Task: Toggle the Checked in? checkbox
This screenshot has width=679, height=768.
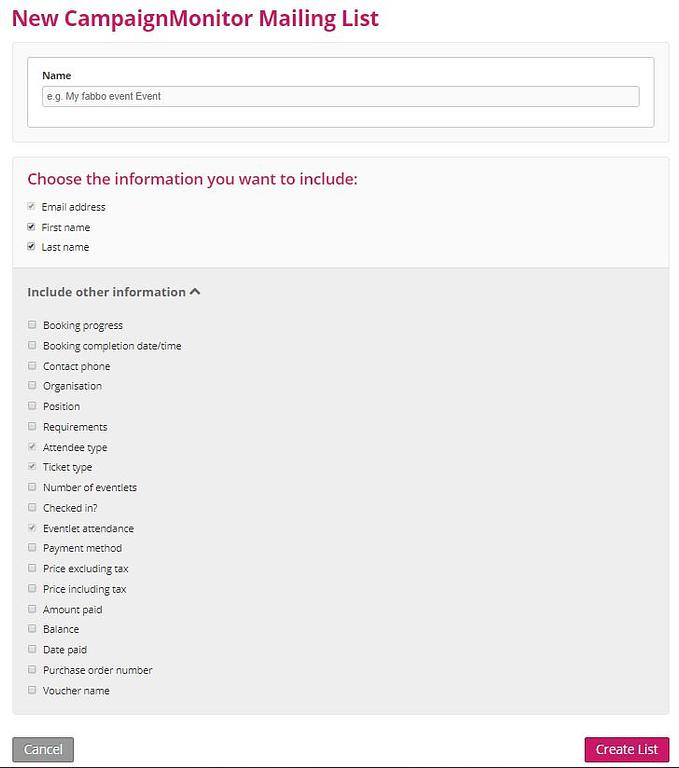Action: point(32,507)
